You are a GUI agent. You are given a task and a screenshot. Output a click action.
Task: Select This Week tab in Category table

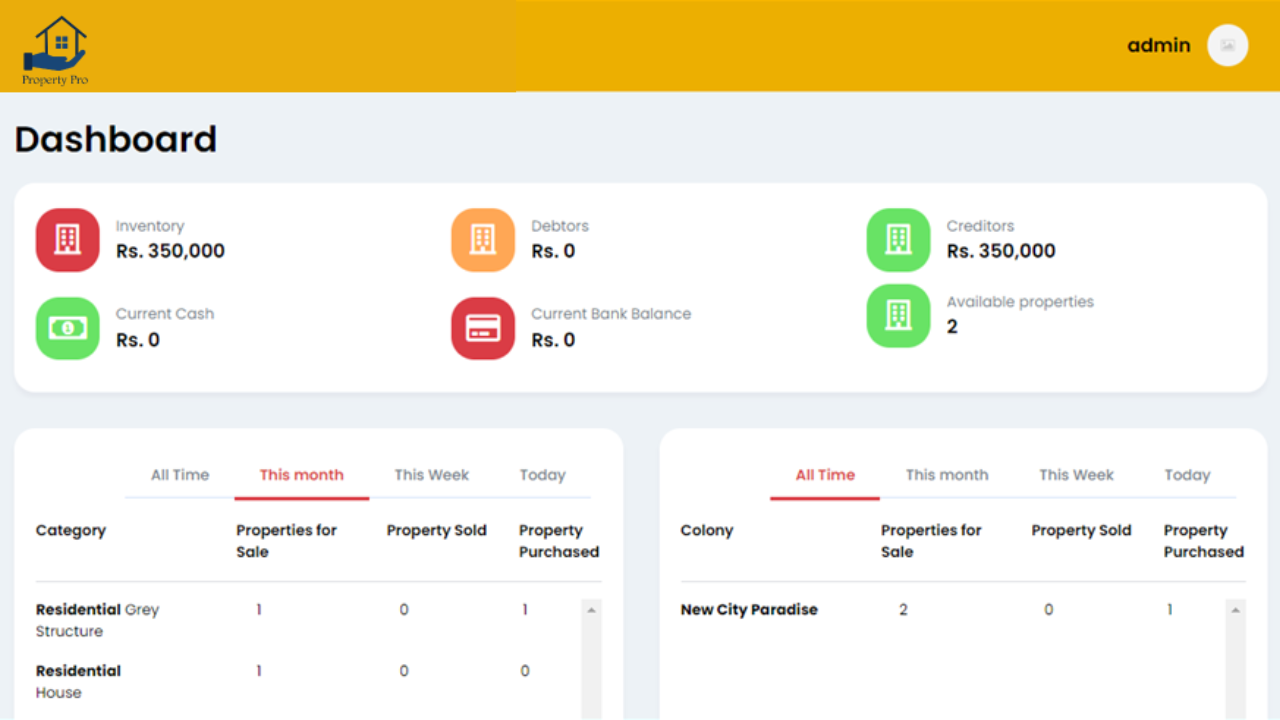431,475
